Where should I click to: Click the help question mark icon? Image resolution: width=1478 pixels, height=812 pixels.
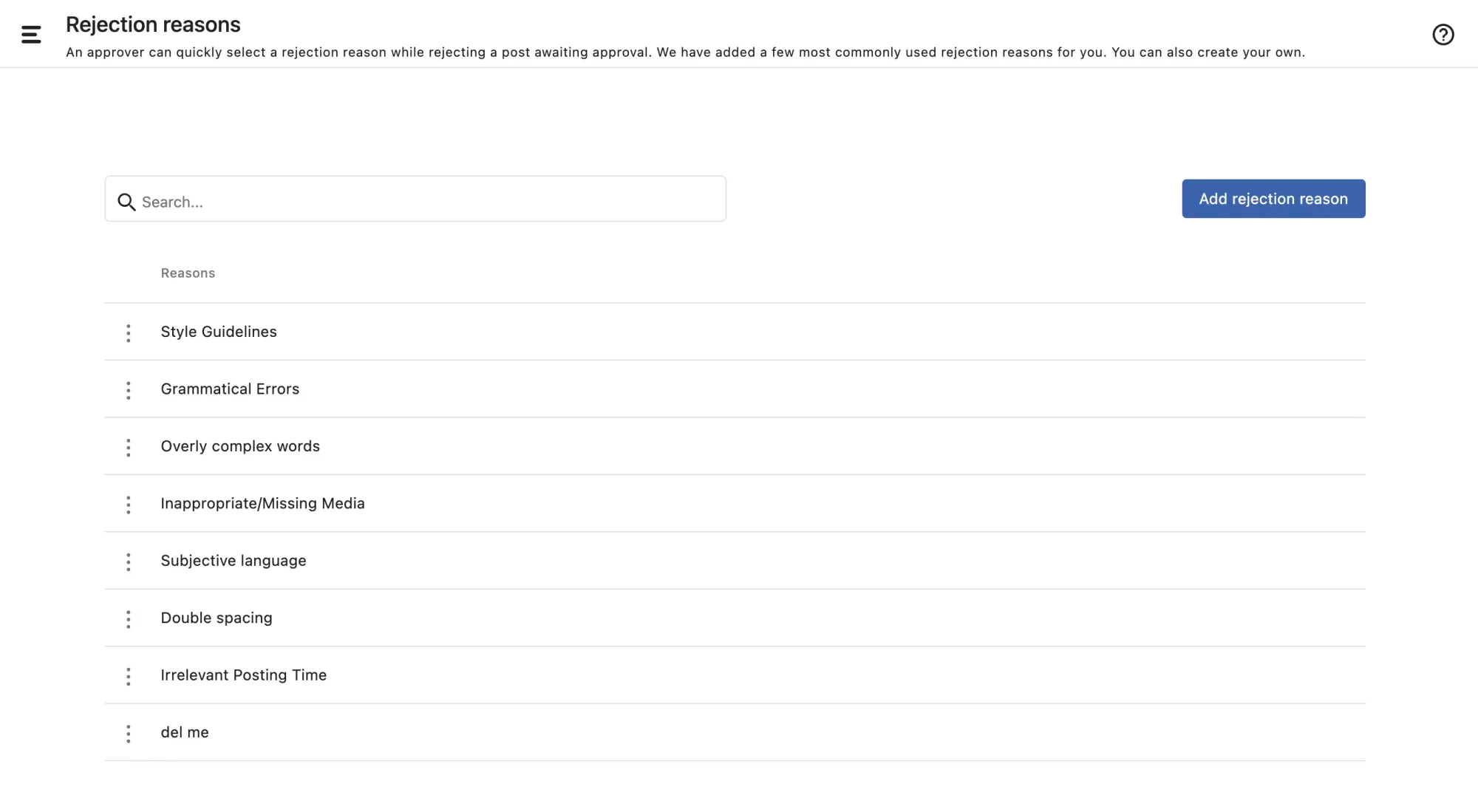pos(1443,35)
